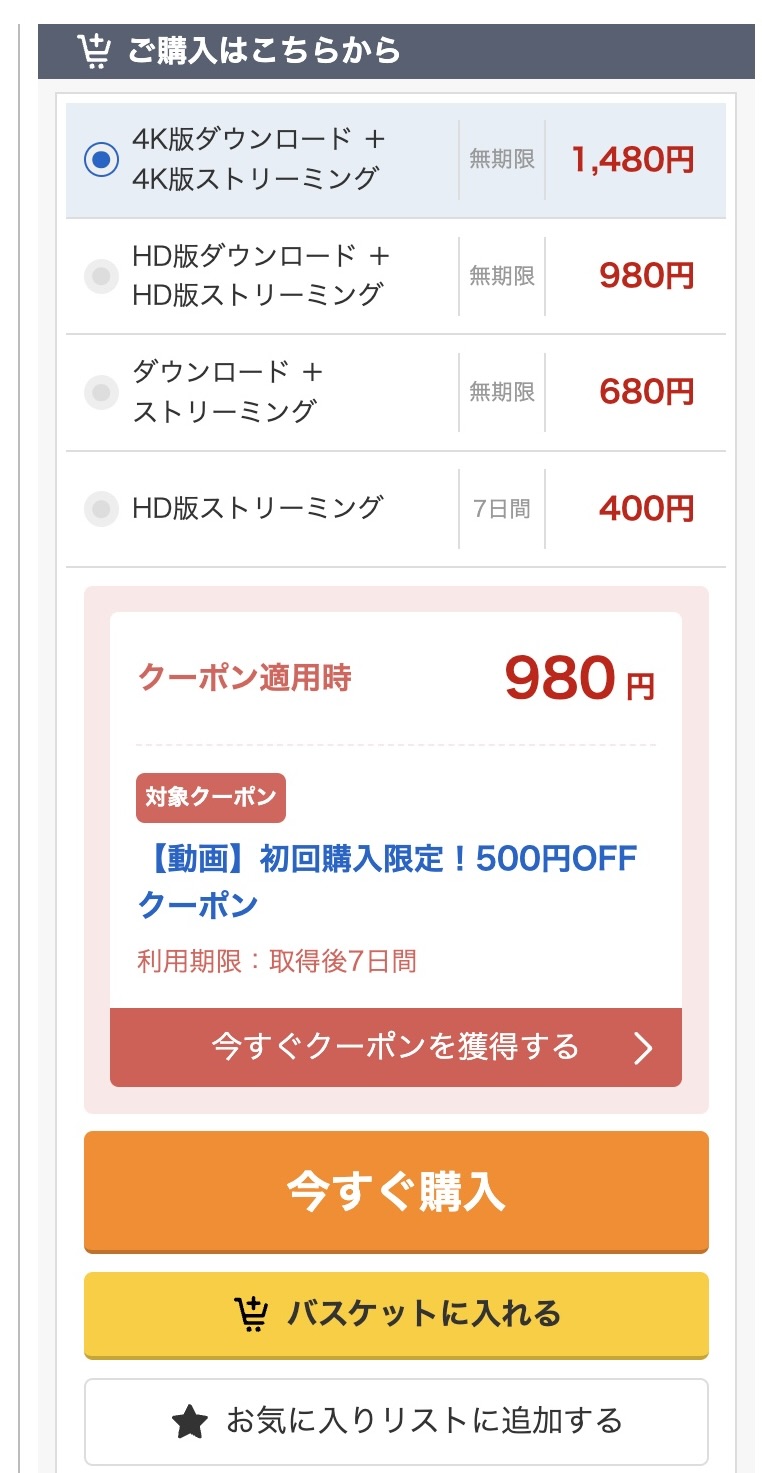The image size is (762, 1473).
Task: Click the 1,480円 price
Action: (x=632, y=159)
